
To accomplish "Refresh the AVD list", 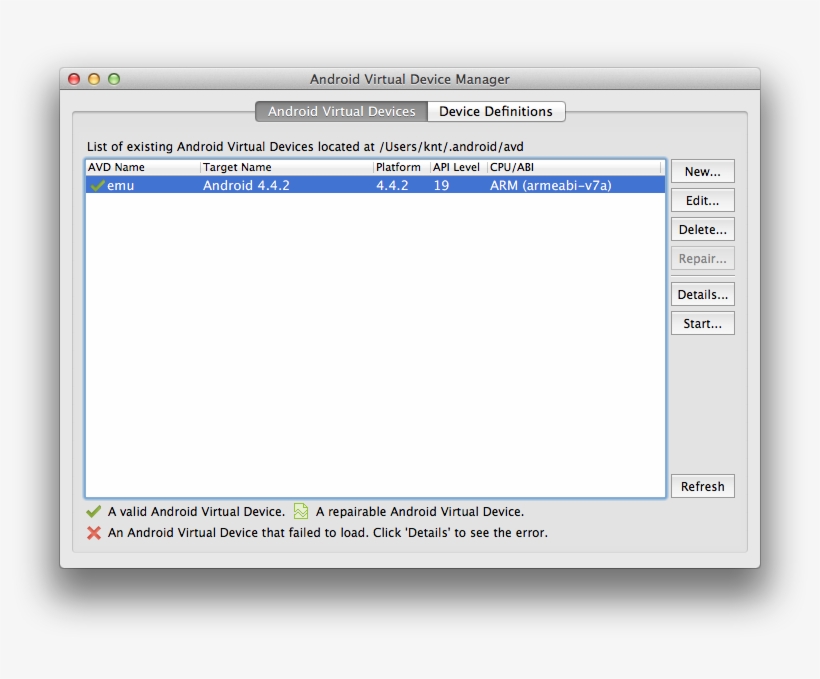I will (x=702, y=486).
